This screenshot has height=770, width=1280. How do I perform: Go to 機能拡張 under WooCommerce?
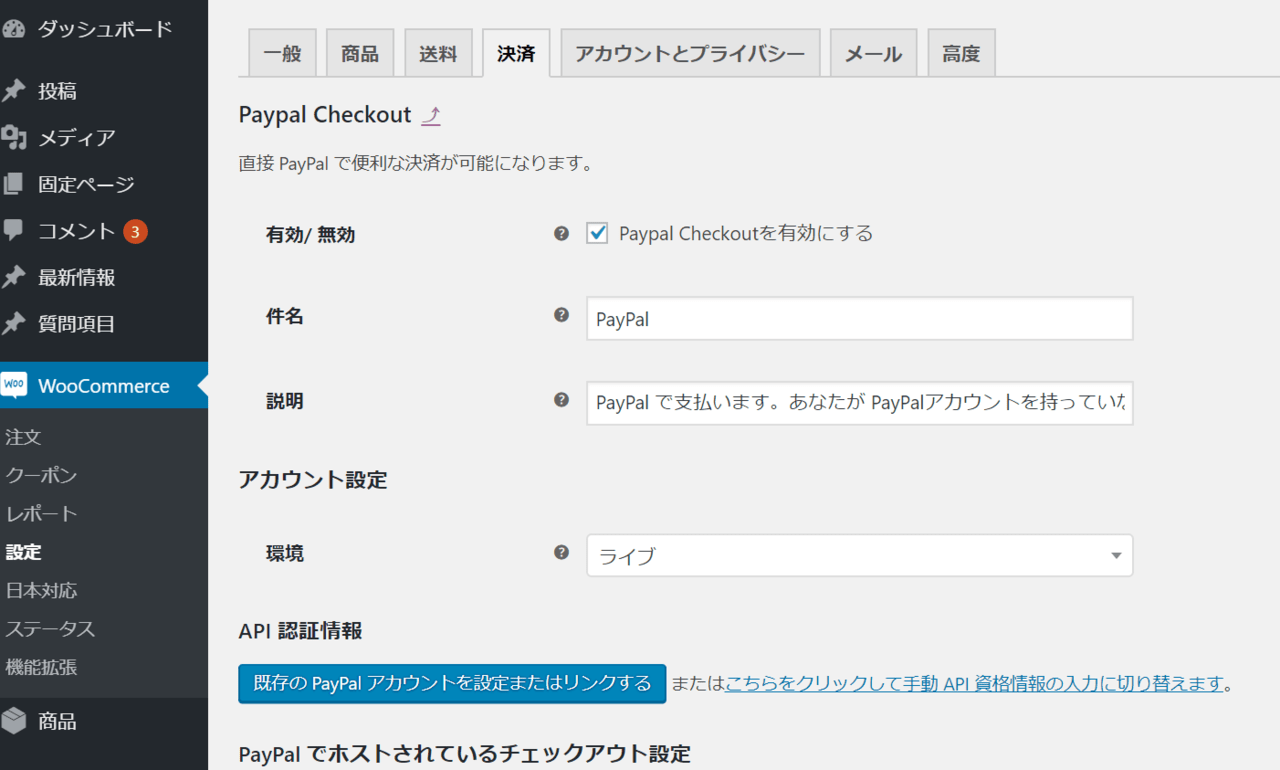click(x=41, y=666)
